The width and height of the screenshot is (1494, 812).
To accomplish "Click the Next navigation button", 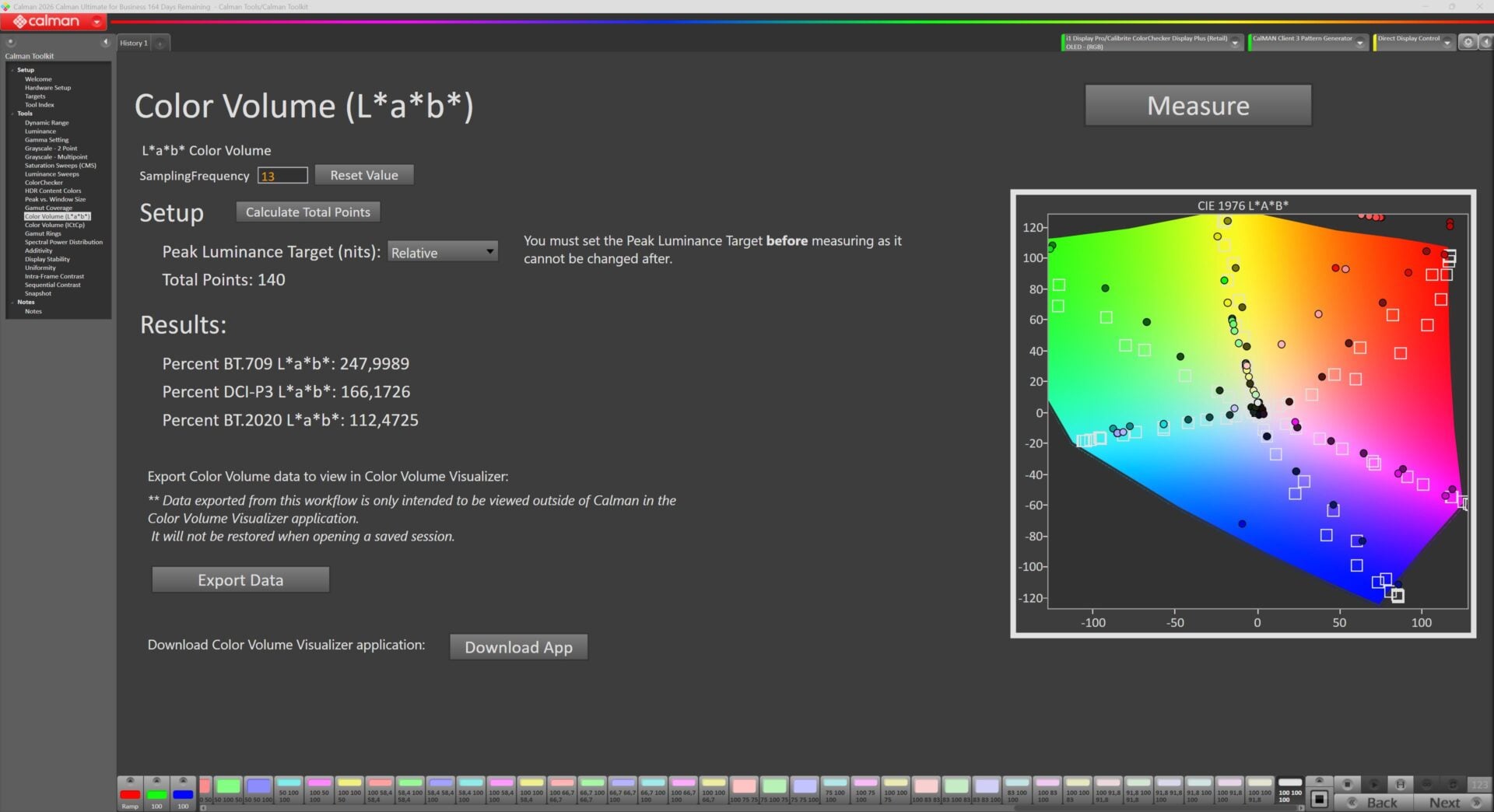I will point(1454,802).
